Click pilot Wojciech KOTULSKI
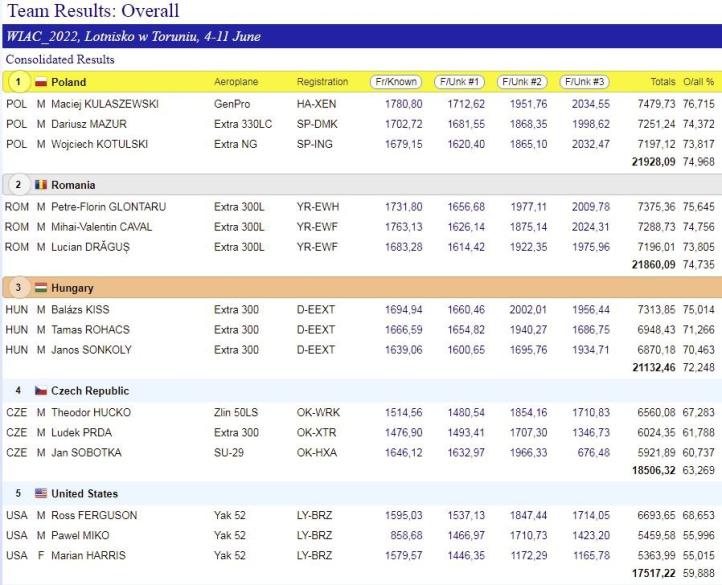Screen dimensions: 722x585 click(x=99, y=144)
